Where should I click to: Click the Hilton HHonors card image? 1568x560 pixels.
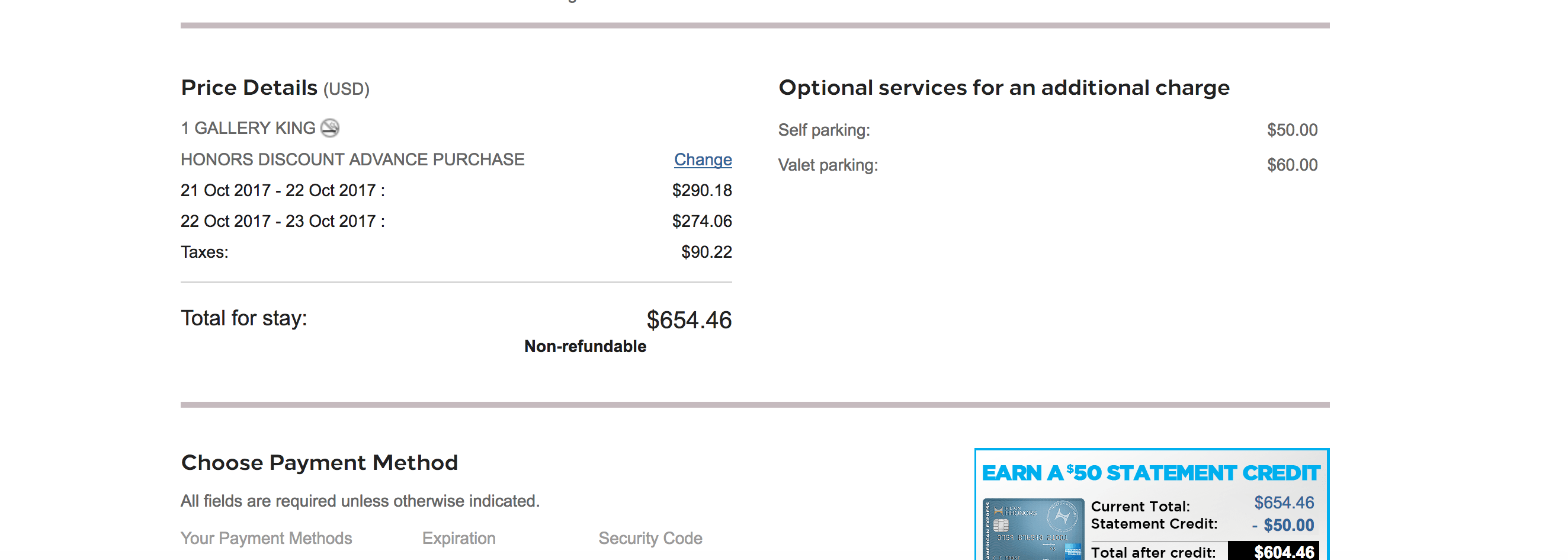[1032, 529]
